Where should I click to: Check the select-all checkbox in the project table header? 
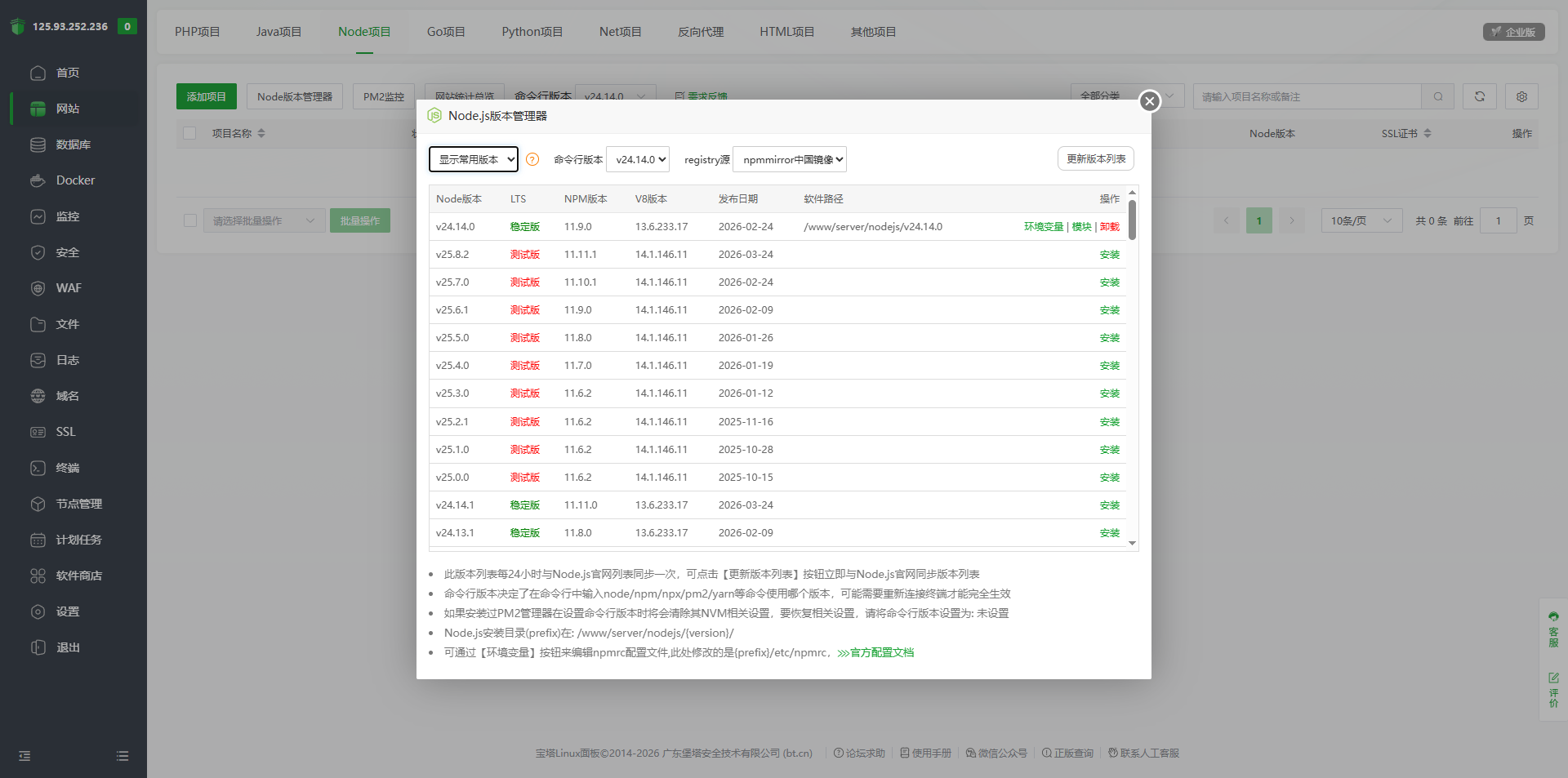tap(189, 133)
